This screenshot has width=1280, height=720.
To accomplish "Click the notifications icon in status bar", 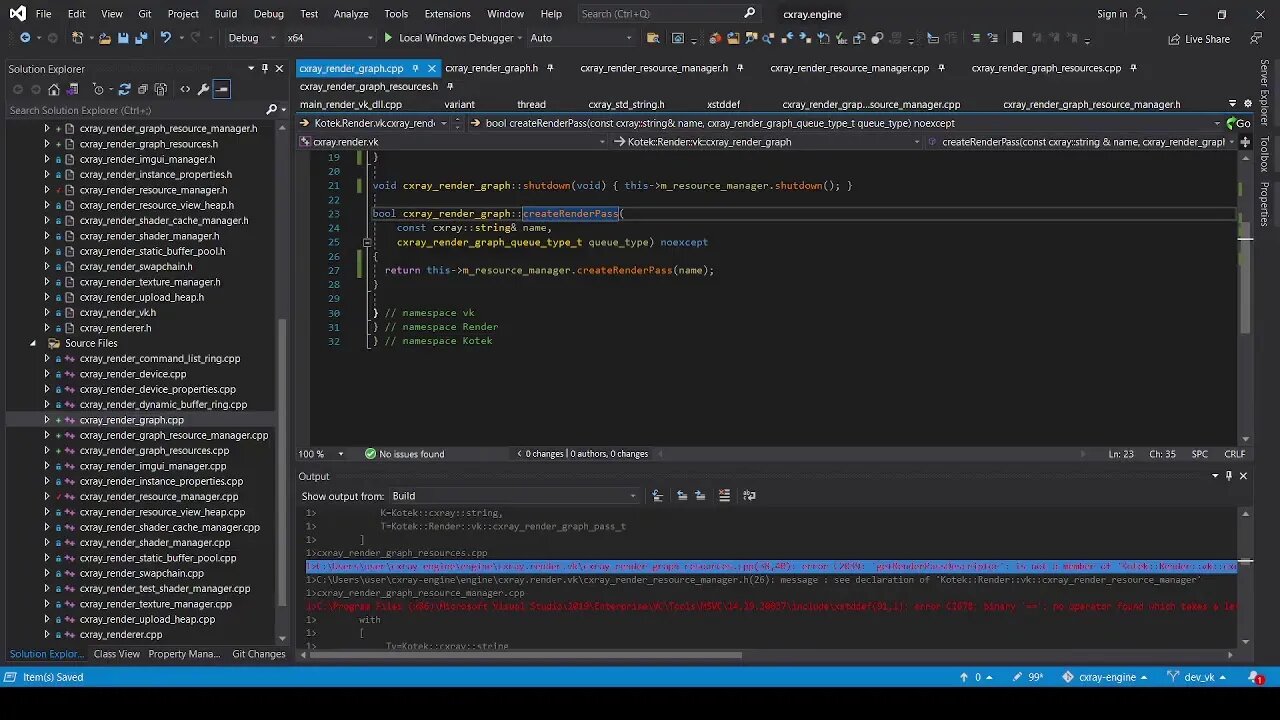I will (1255, 677).
